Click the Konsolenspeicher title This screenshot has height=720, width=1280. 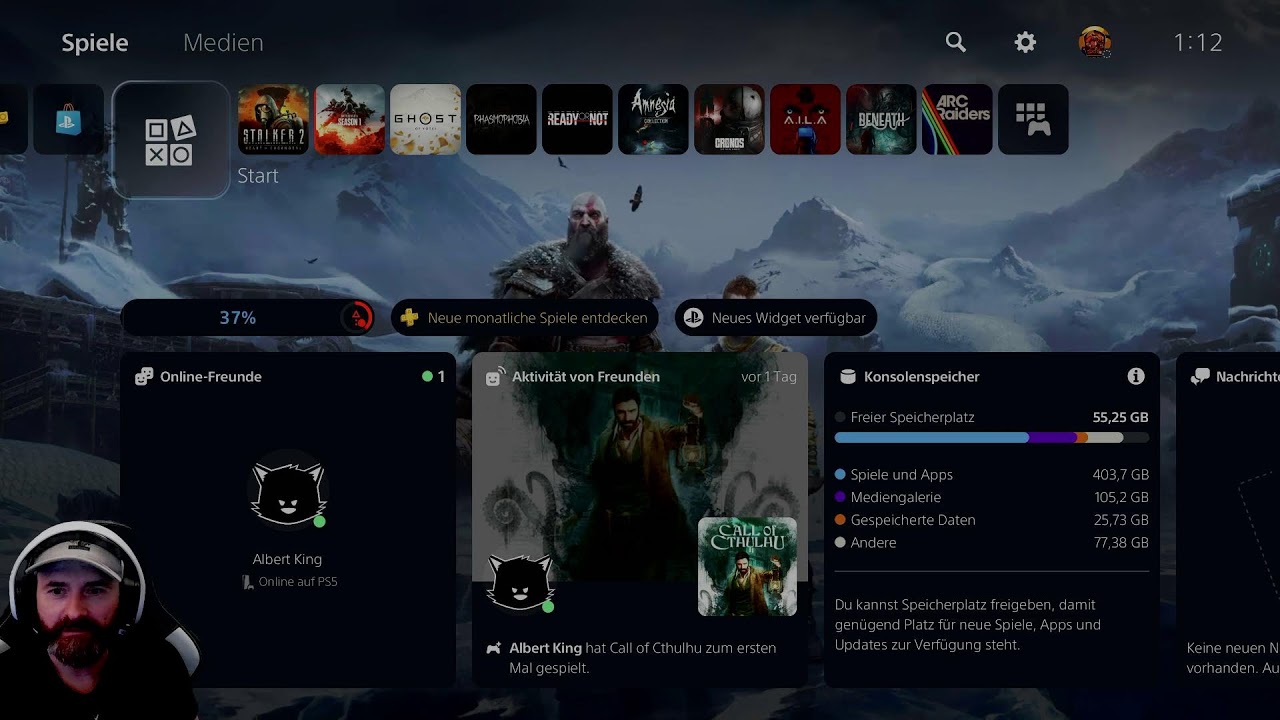tap(922, 377)
